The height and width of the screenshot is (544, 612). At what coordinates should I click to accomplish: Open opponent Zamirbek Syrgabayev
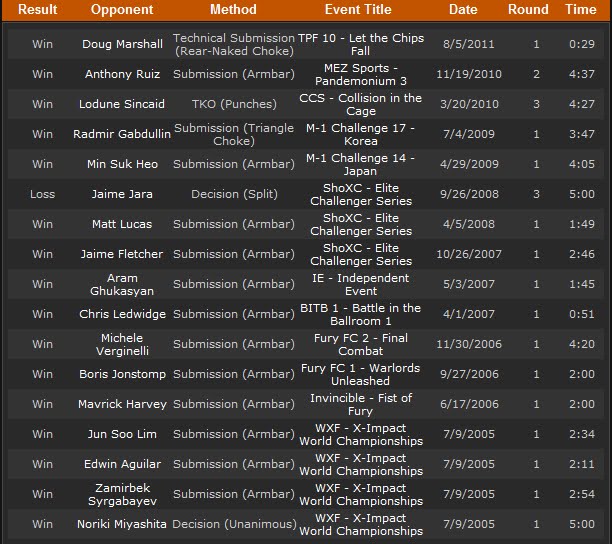tap(122, 494)
